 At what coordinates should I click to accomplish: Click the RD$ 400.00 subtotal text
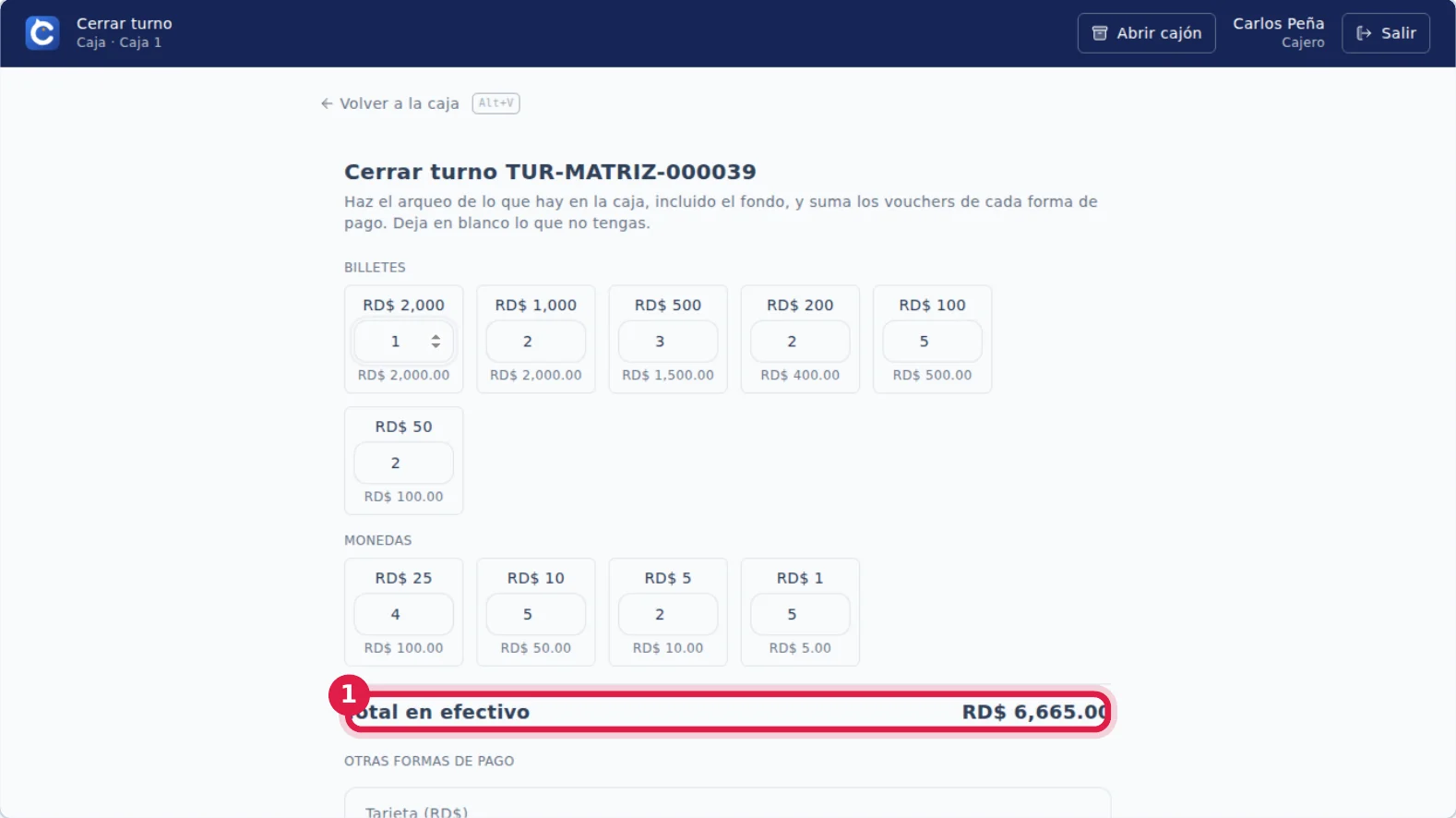(x=799, y=376)
